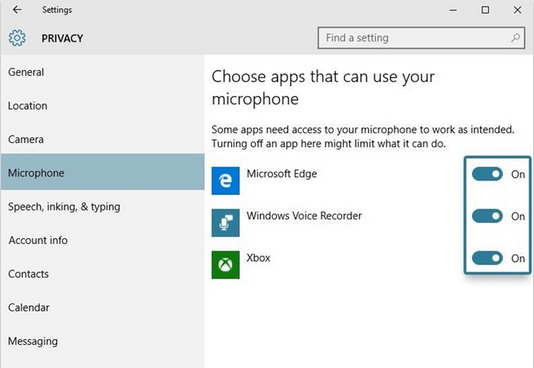Click the Microsoft Edge label

282,174
